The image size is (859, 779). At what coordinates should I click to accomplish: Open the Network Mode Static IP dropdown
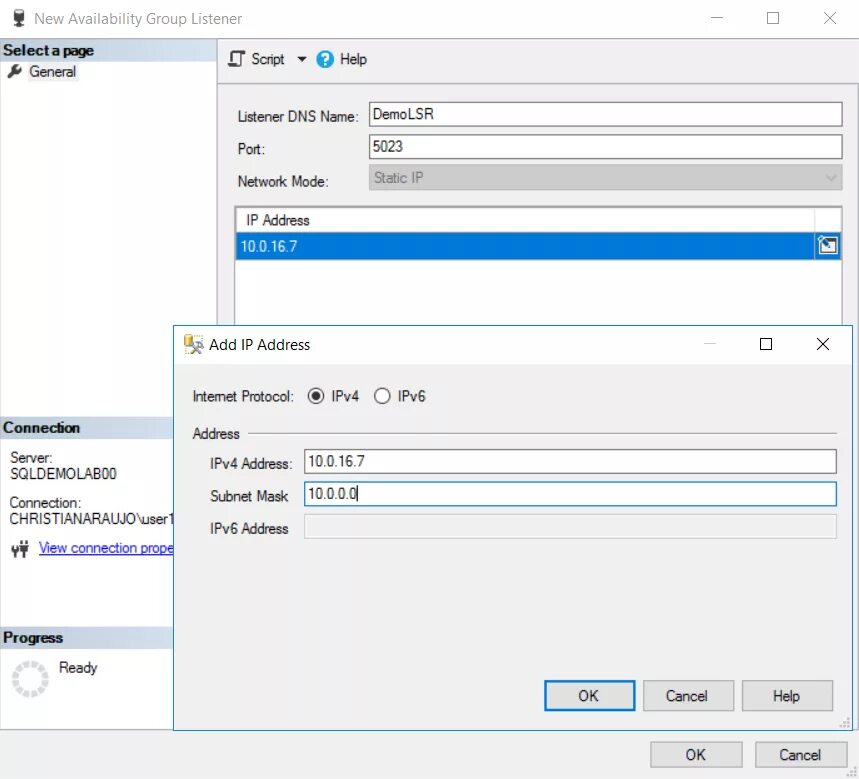(x=605, y=178)
